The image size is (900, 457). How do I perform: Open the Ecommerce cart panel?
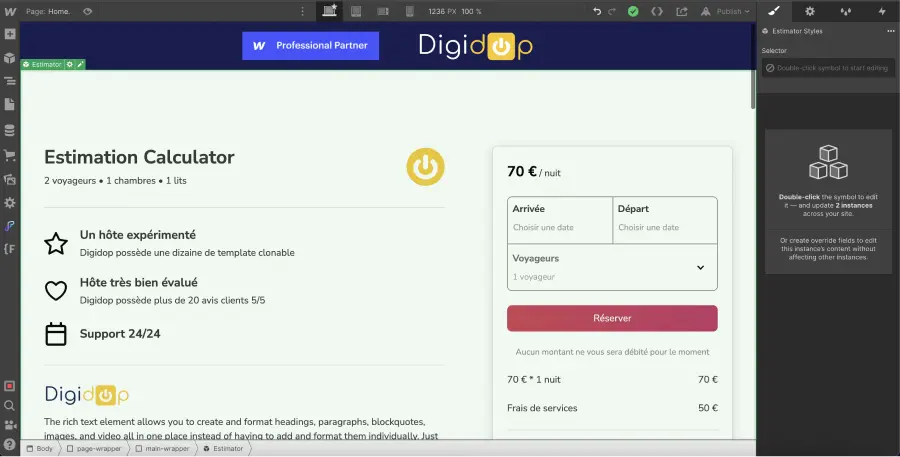coord(10,155)
